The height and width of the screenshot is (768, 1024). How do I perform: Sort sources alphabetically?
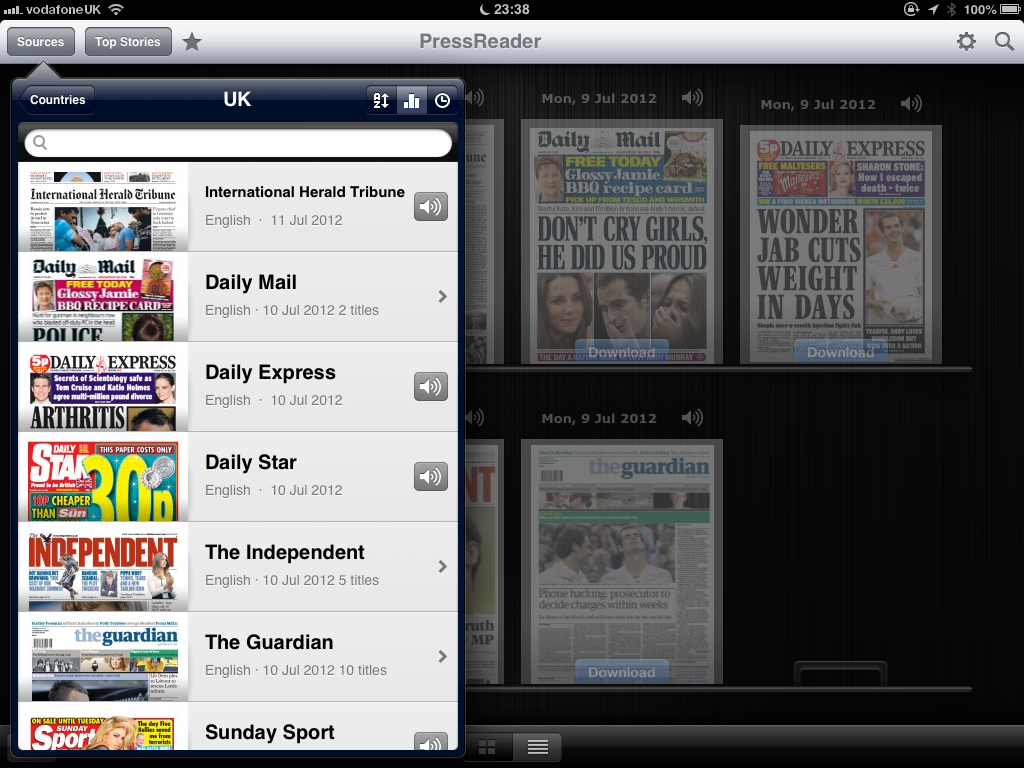coord(381,100)
